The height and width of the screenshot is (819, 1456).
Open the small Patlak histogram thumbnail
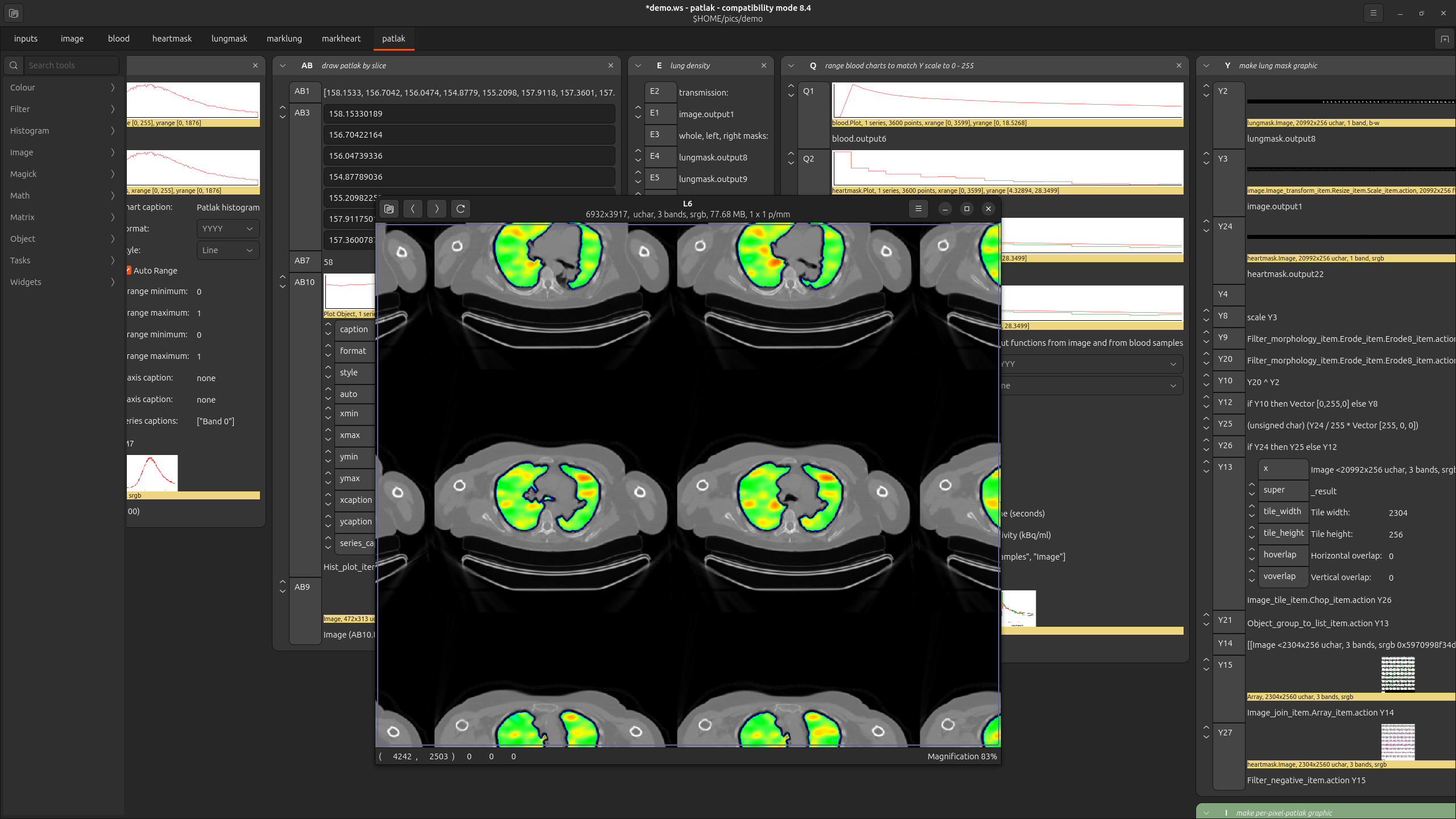click(152, 473)
